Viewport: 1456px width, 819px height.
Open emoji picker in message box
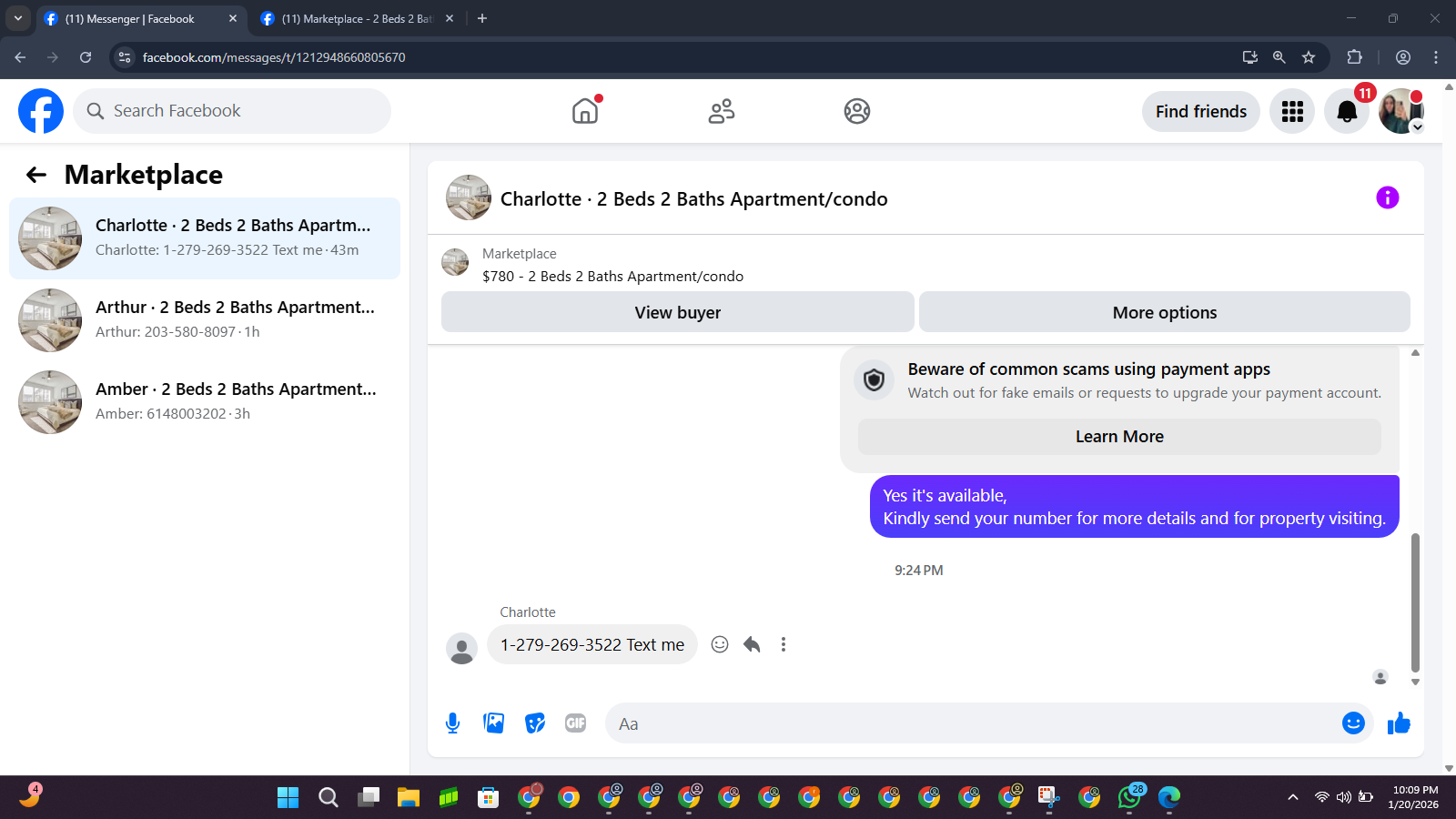point(1353,723)
